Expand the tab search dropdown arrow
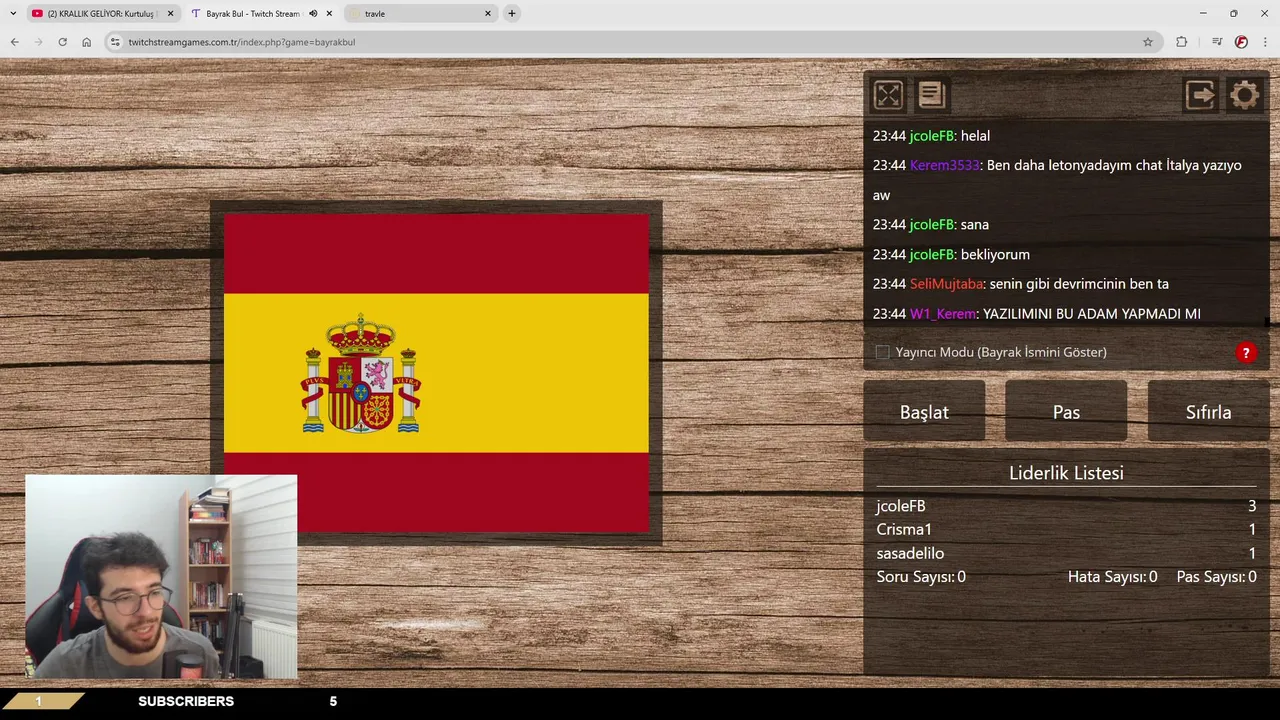Screen dimensions: 1280x720 point(13,14)
